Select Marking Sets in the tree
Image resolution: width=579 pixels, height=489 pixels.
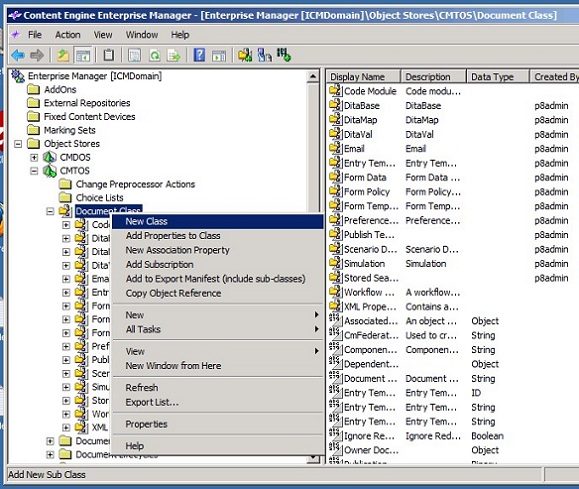[x=70, y=130]
